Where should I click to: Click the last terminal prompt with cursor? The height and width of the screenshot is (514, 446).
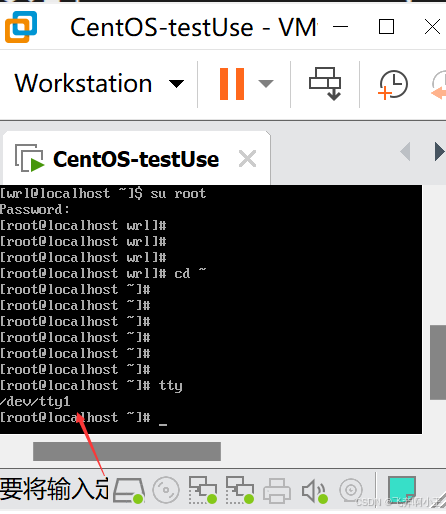84,418
